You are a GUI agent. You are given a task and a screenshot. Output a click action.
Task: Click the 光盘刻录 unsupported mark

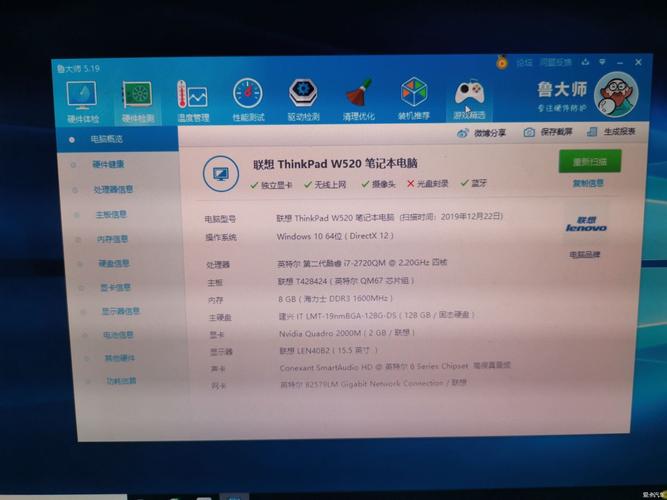pos(428,184)
